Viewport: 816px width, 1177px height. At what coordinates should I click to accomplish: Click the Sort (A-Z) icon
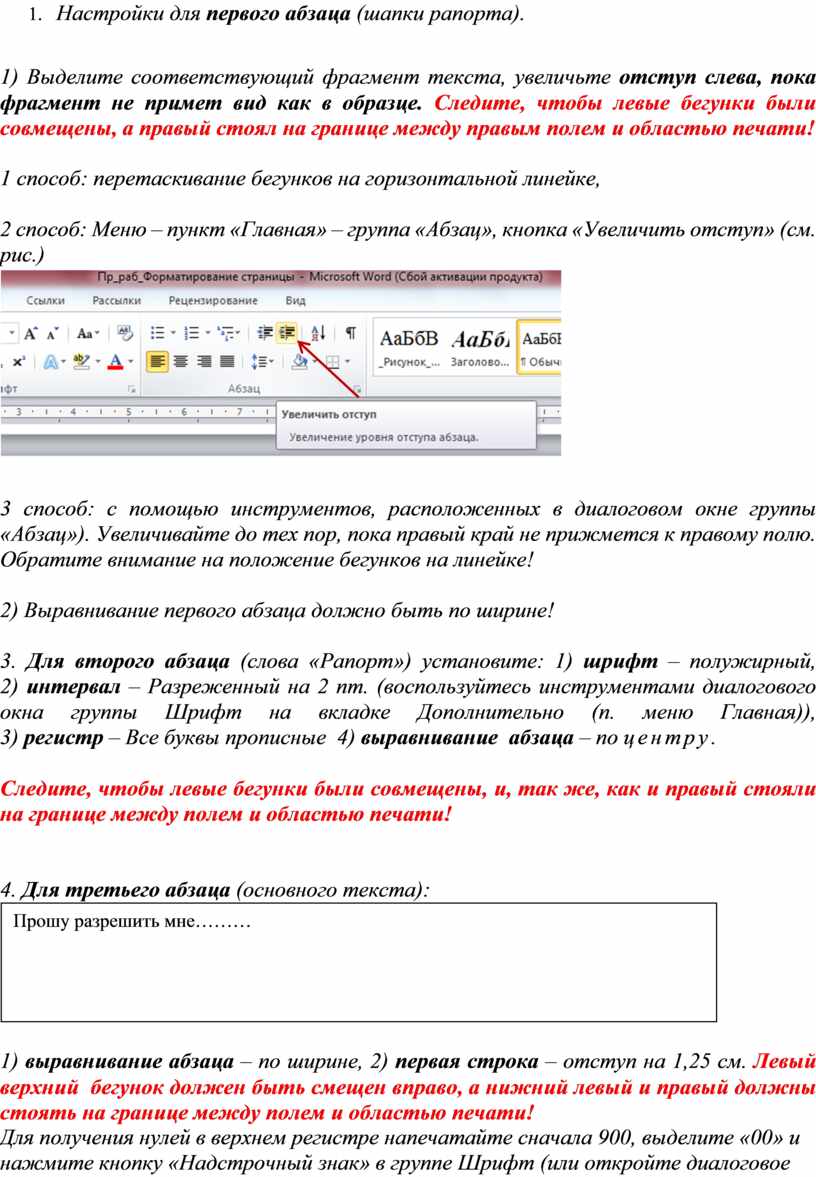[318, 332]
